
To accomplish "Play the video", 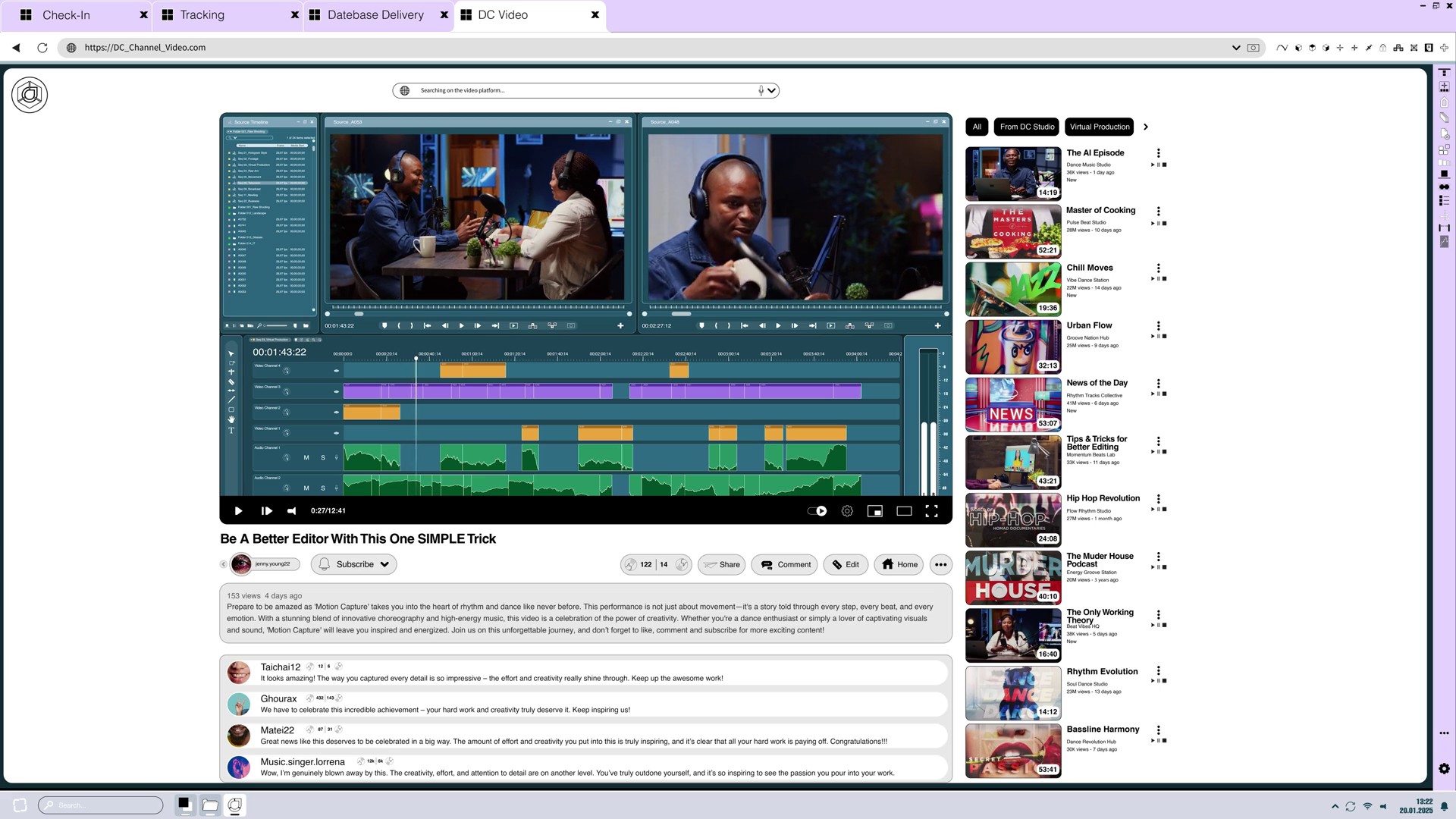I will click(238, 511).
